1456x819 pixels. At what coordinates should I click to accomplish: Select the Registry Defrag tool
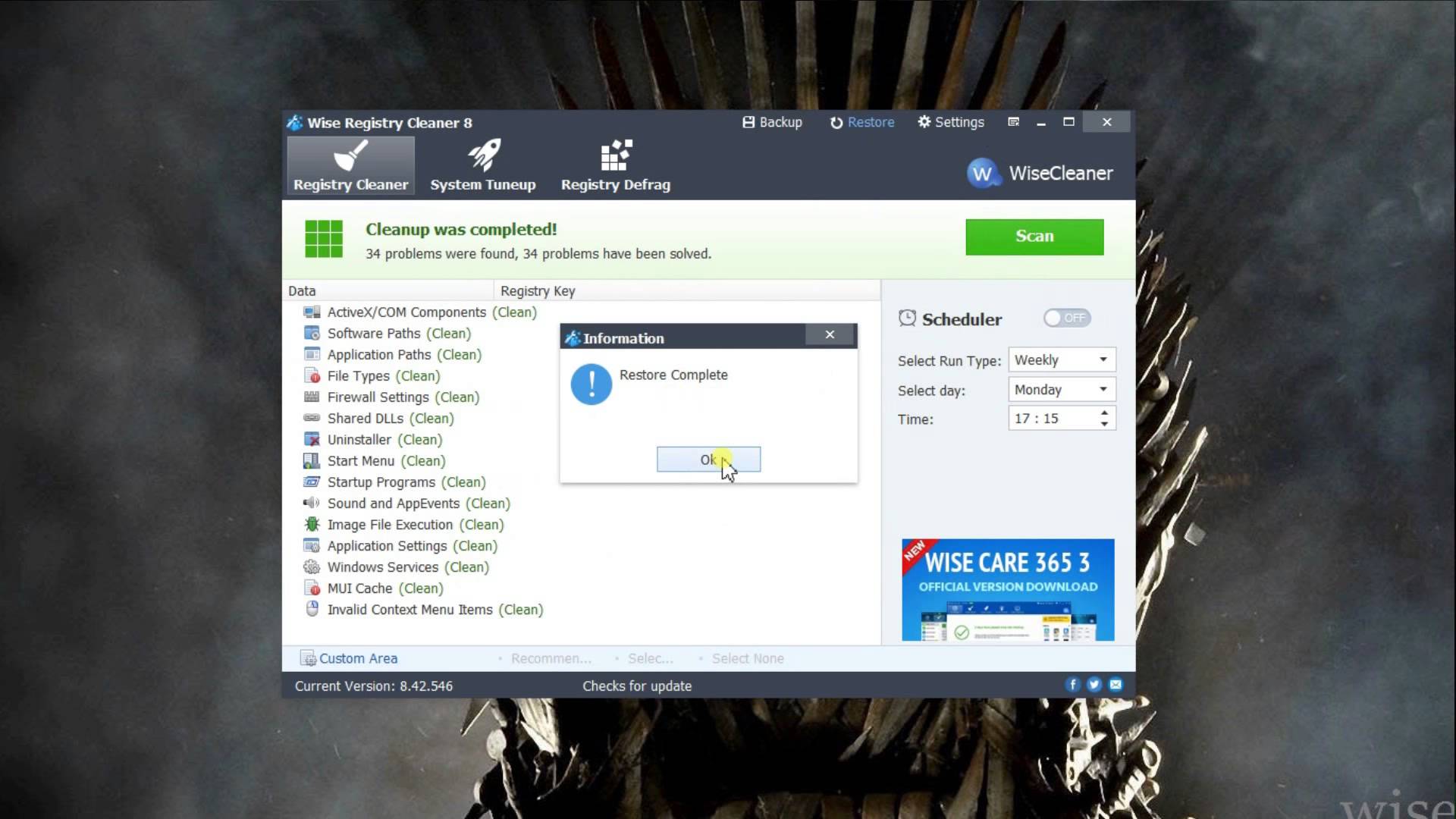click(x=615, y=165)
